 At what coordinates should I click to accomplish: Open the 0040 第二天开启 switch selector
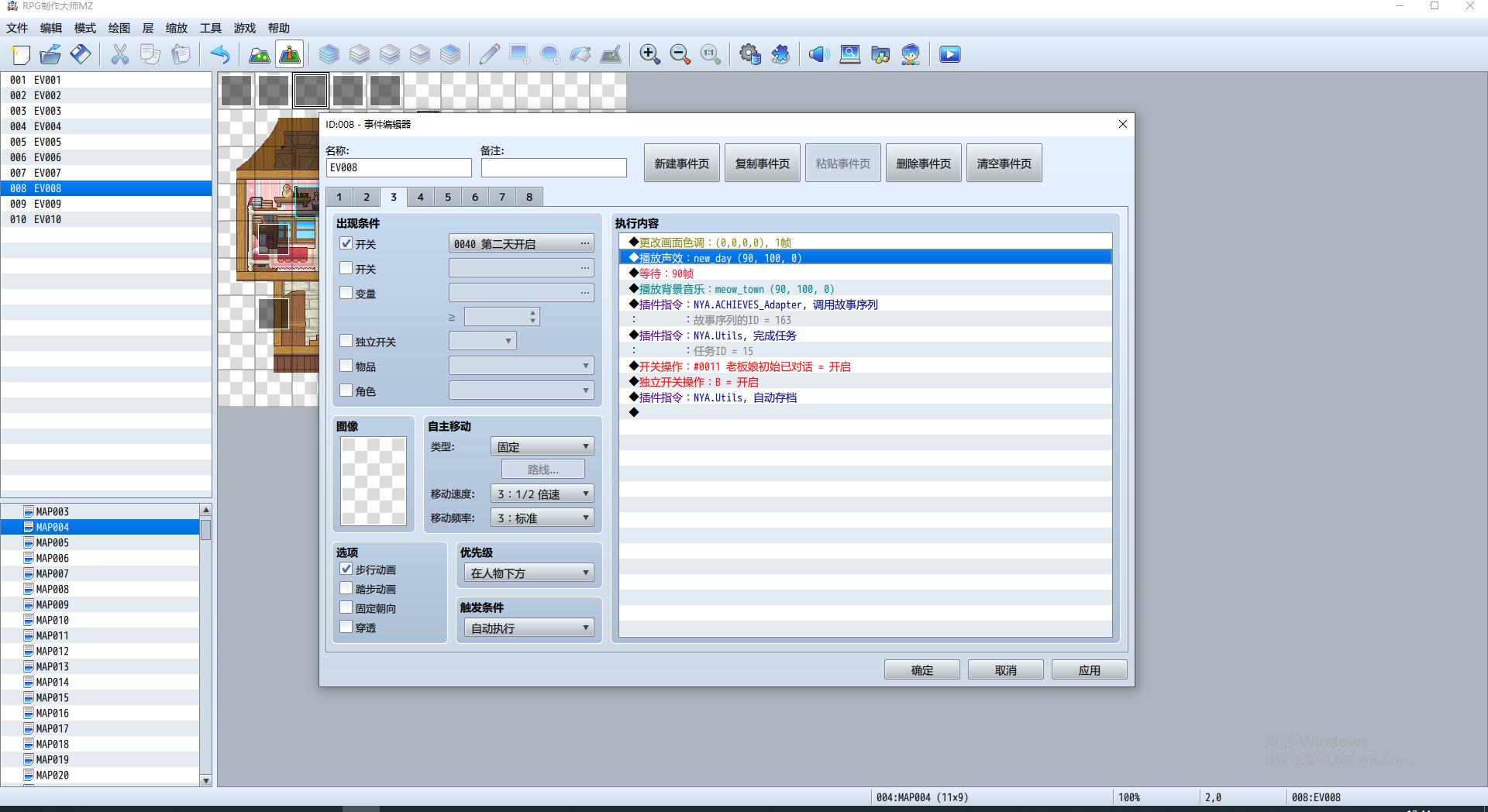click(522, 243)
